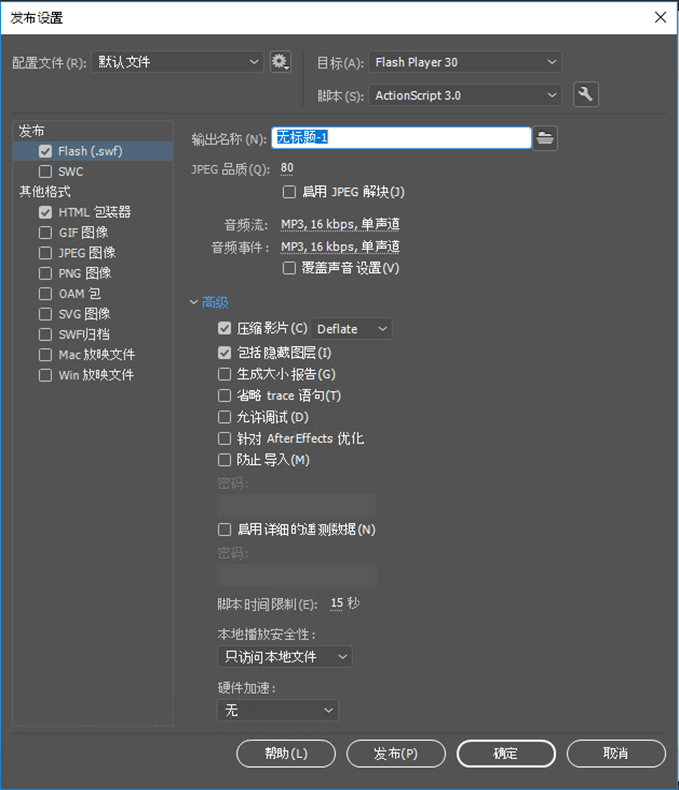Screen dimensions: 679x790
Task: Enable 生成大小报告 checkbox
Action: pos(225,374)
